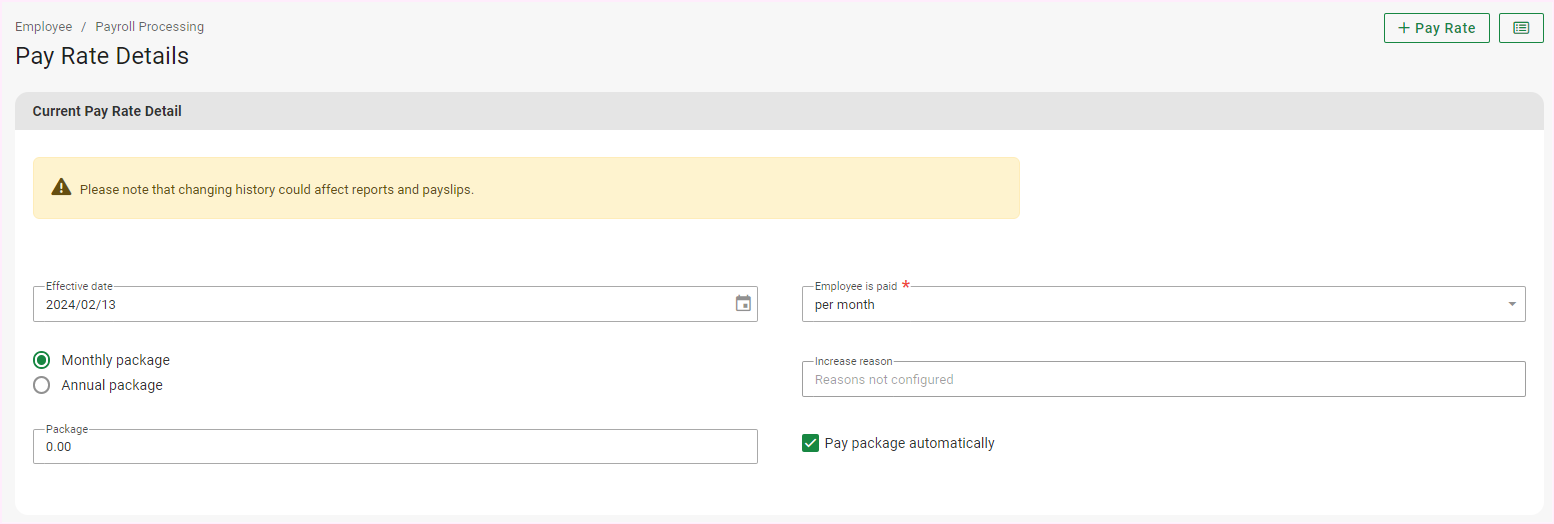
Task: Expand the Employee is paid arrow
Action: (x=1511, y=304)
